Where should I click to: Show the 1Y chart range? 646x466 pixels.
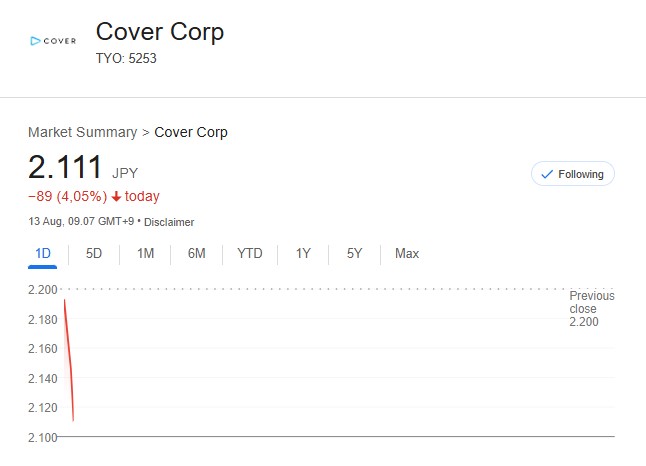coord(303,253)
